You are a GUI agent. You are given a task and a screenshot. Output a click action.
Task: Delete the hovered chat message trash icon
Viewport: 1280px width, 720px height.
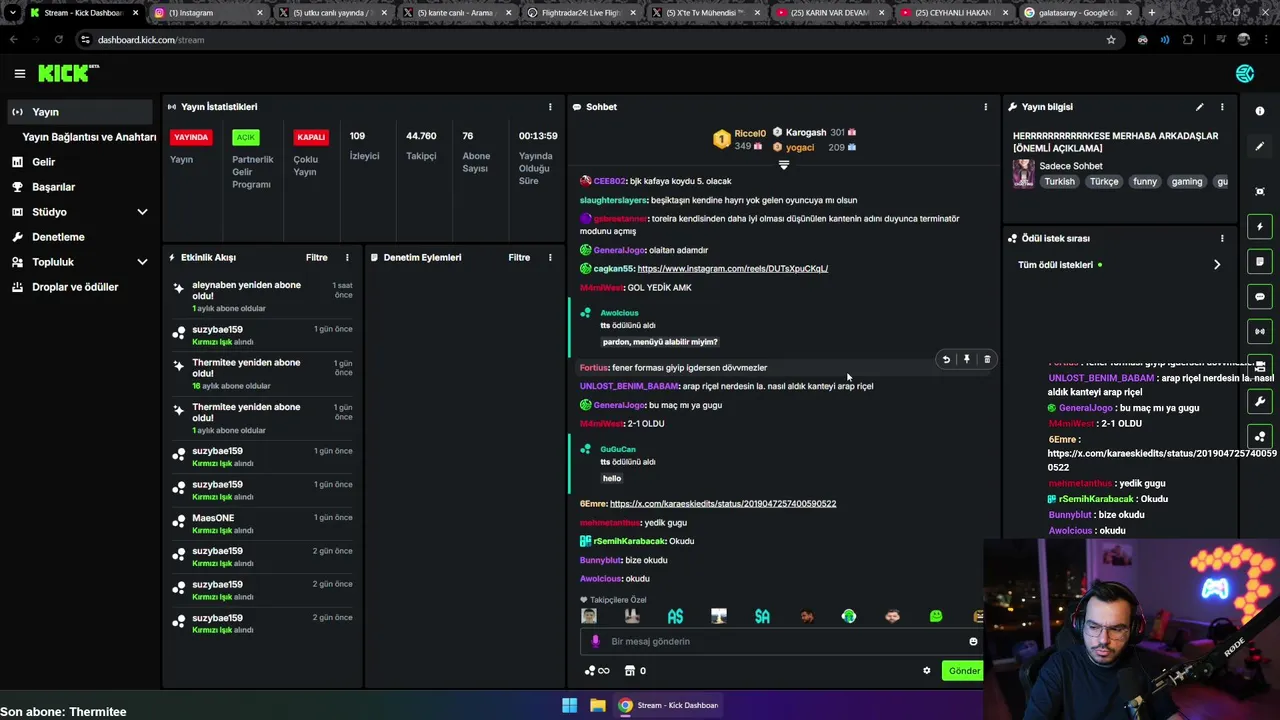(987, 359)
